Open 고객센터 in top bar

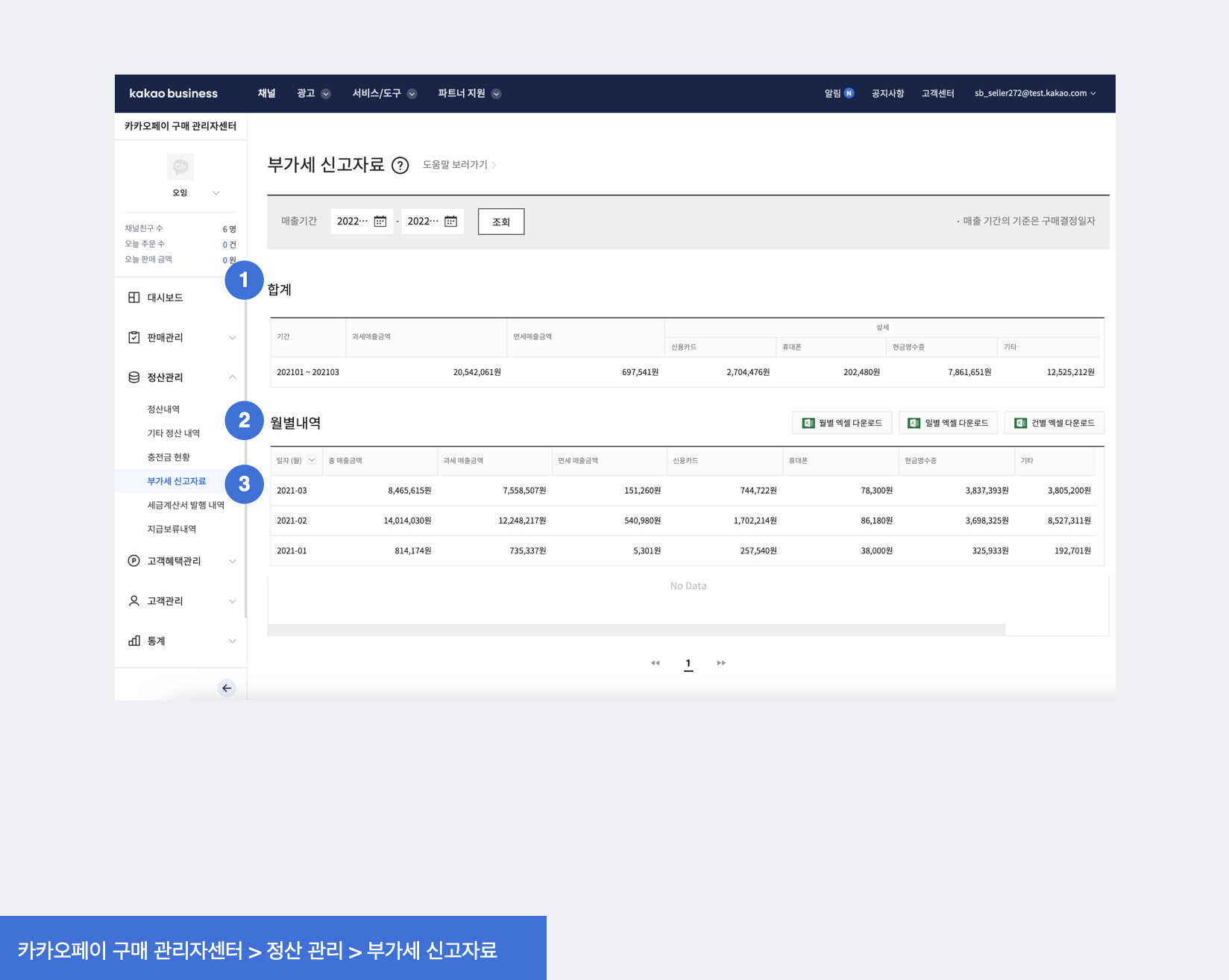(937, 93)
